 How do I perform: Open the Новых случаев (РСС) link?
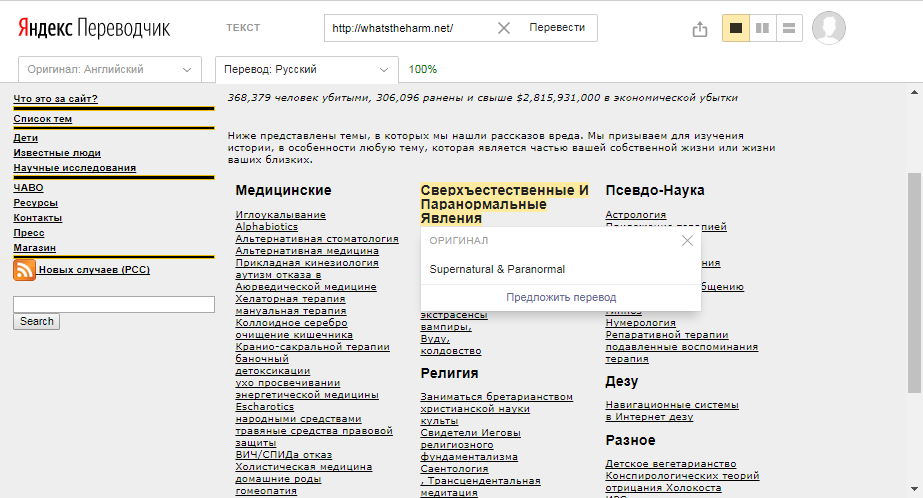pyautogui.click(x=94, y=270)
